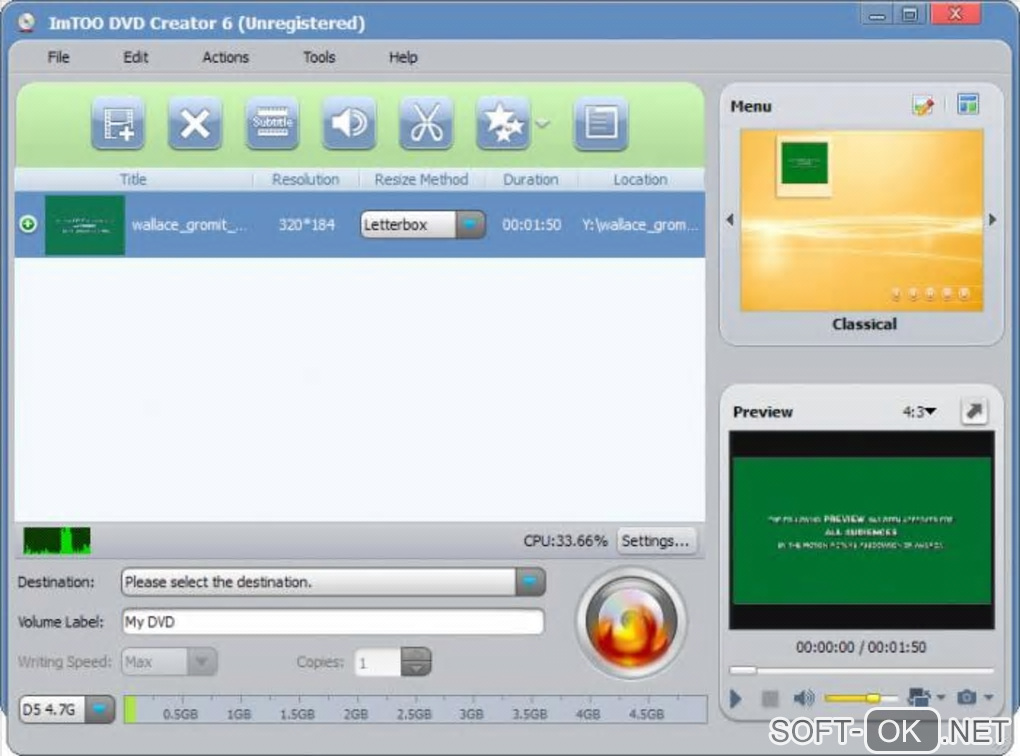Expand the snapshot arrow dropdown
This screenshot has height=756, width=1020.
(989, 697)
